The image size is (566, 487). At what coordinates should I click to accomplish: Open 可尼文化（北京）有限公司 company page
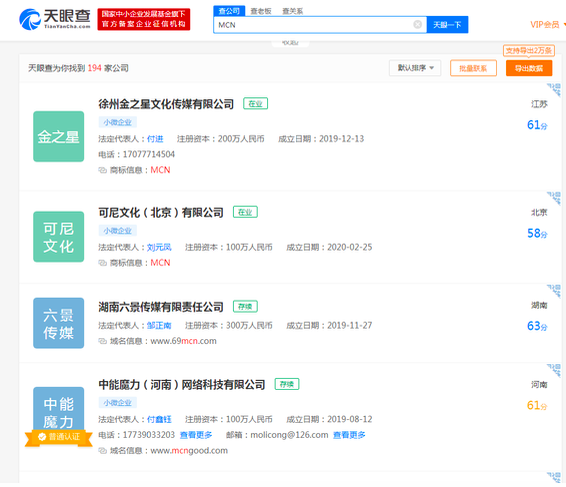(x=161, y=212)
